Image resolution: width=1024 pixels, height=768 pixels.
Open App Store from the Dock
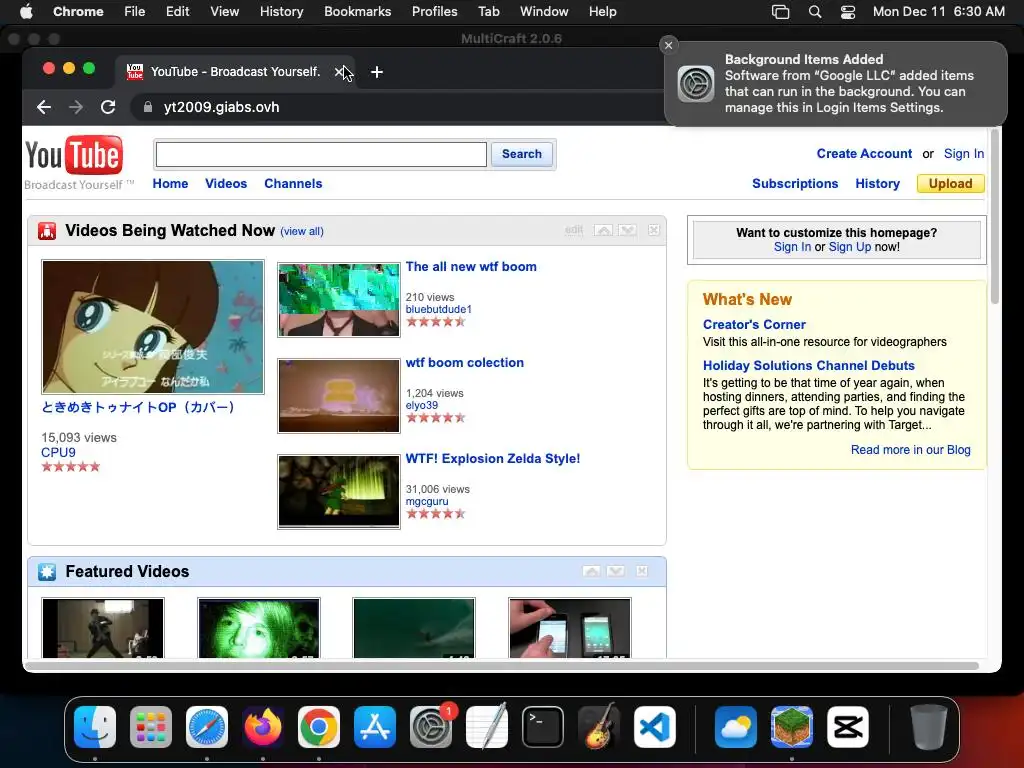375,727
